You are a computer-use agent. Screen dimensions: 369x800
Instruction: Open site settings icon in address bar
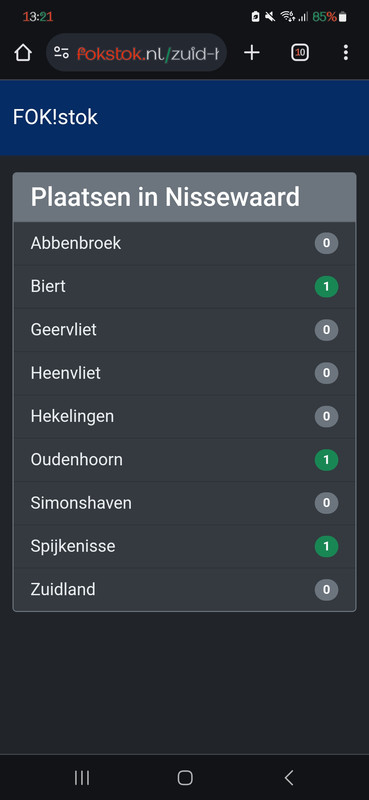(x=62, y=53)
